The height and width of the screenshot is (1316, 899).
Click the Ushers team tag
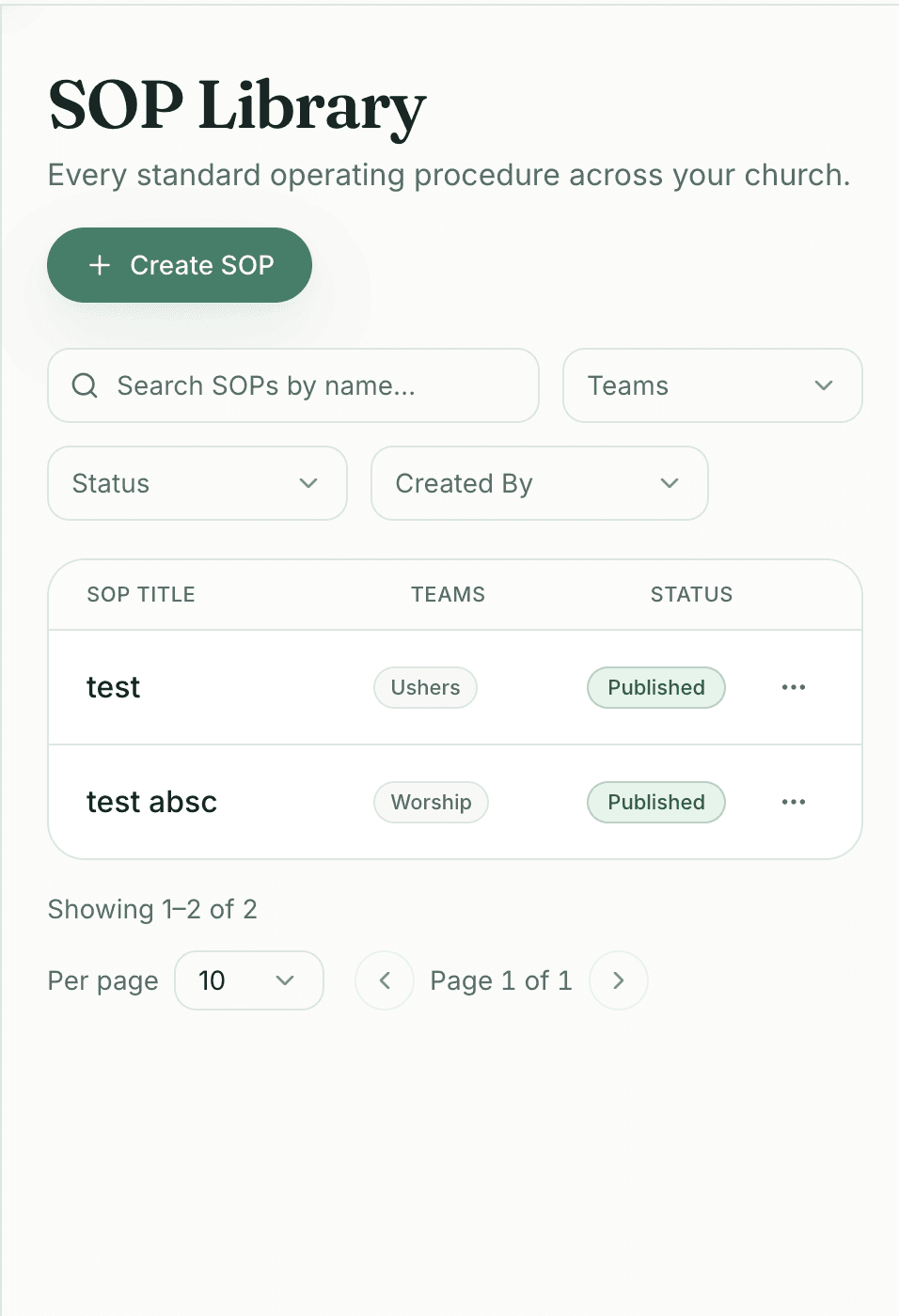tap(425, 687)
